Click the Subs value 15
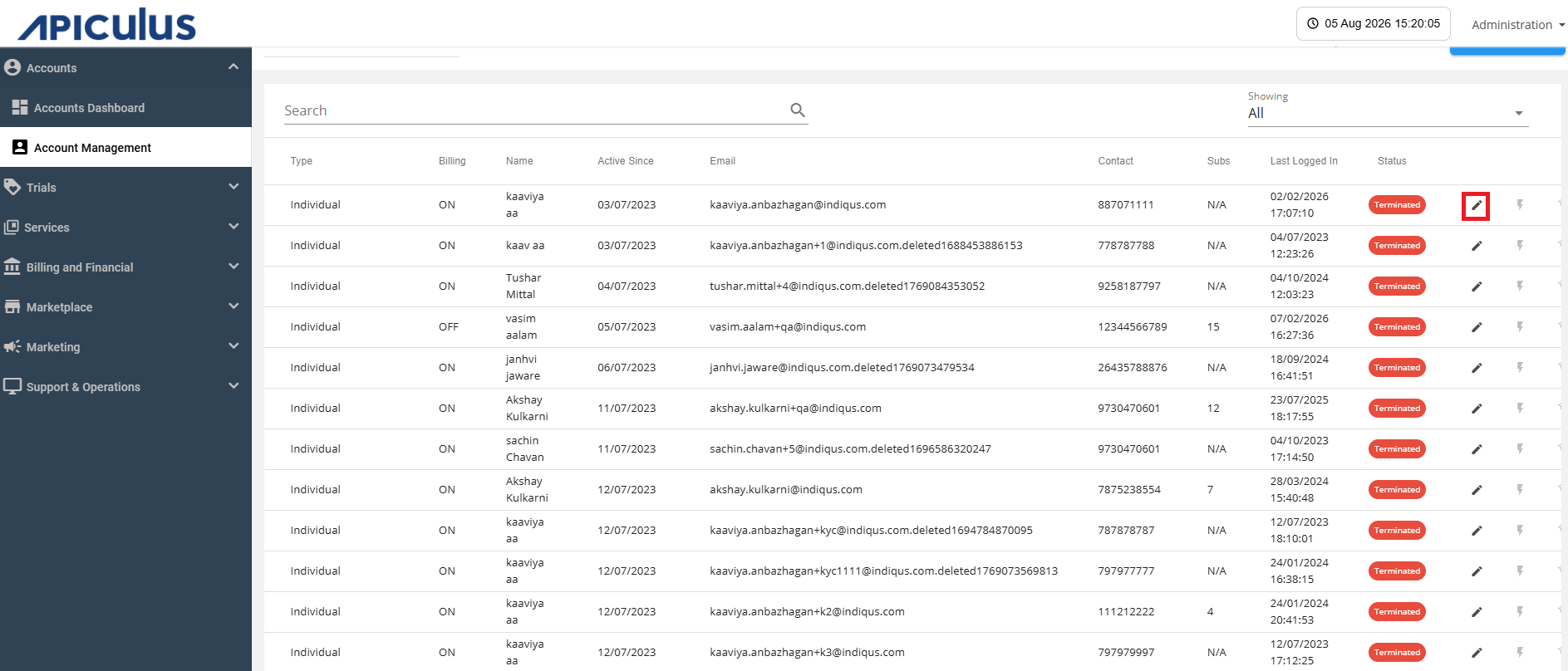 [1213, 327]
